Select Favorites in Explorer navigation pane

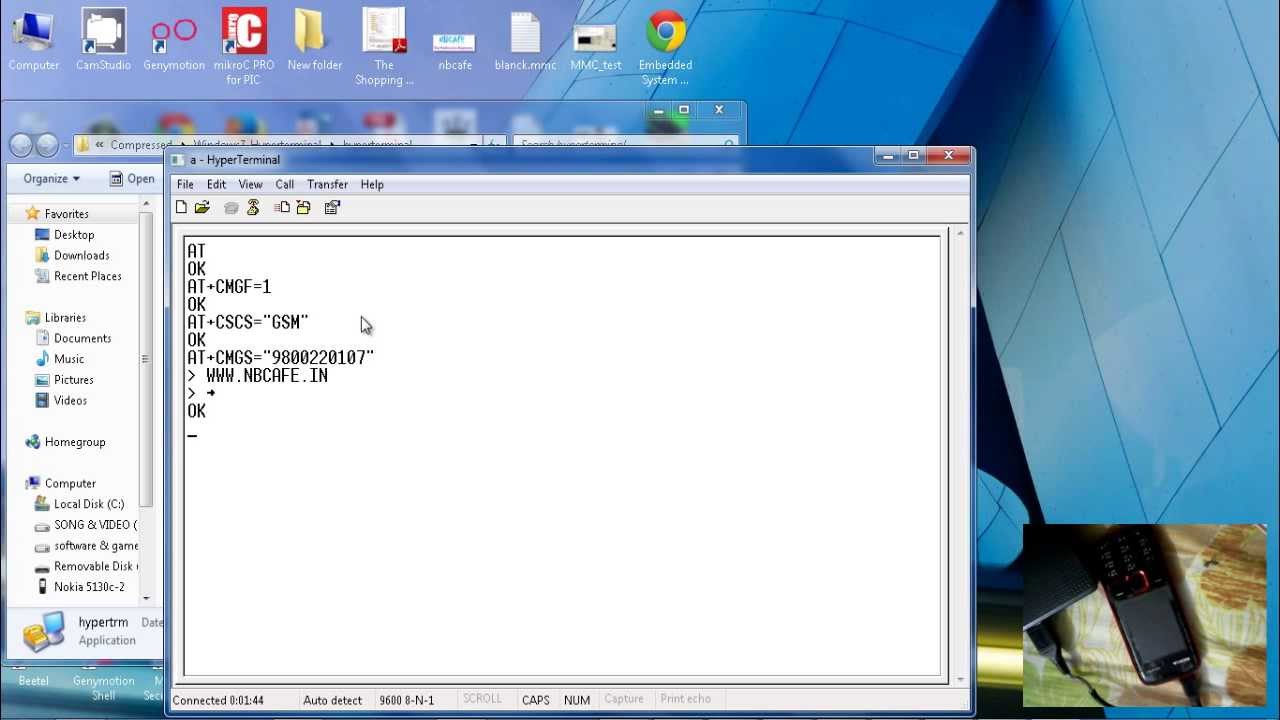point(57,214)
